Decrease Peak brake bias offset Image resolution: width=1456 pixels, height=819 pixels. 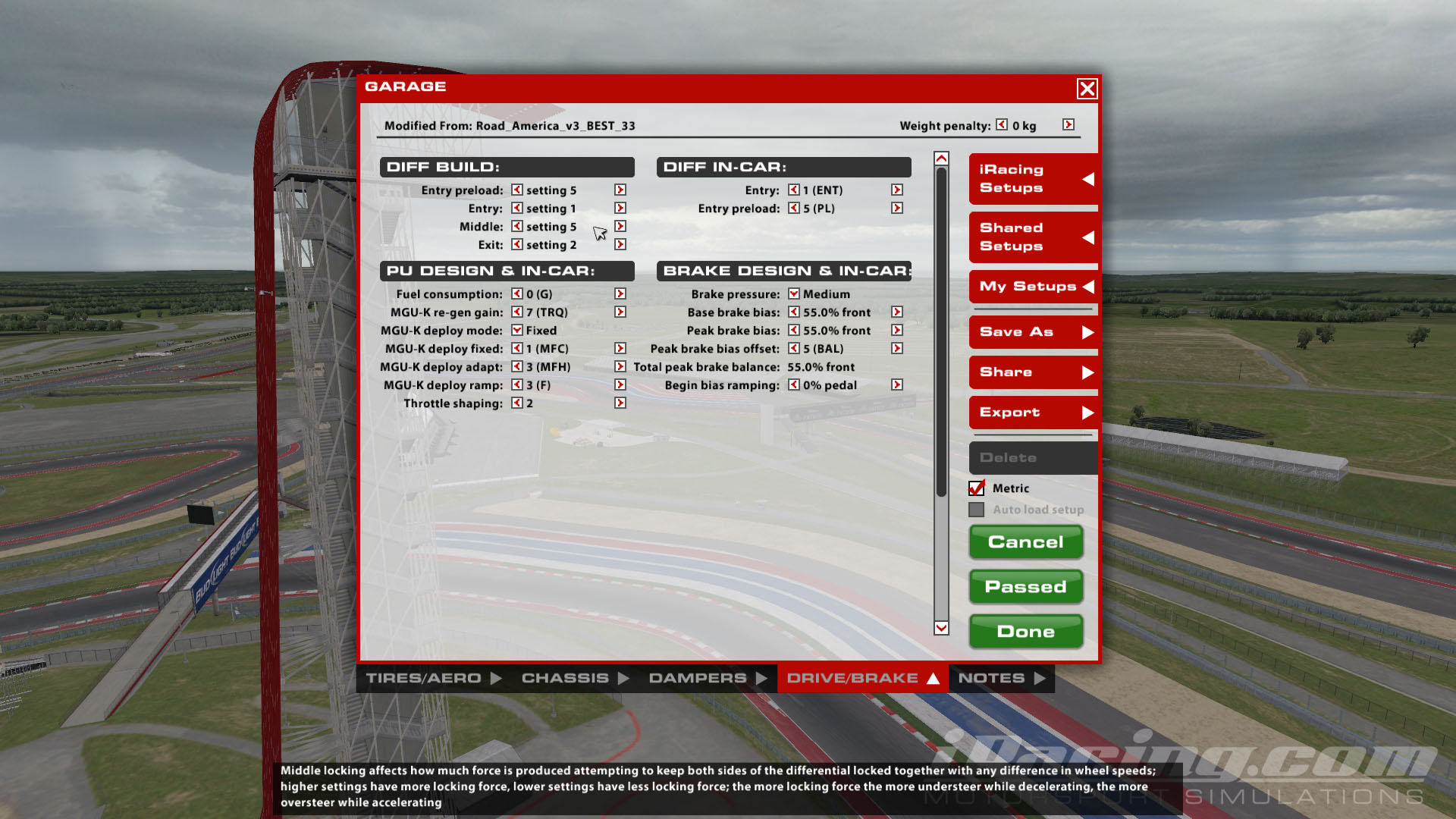tap(794, 348)
